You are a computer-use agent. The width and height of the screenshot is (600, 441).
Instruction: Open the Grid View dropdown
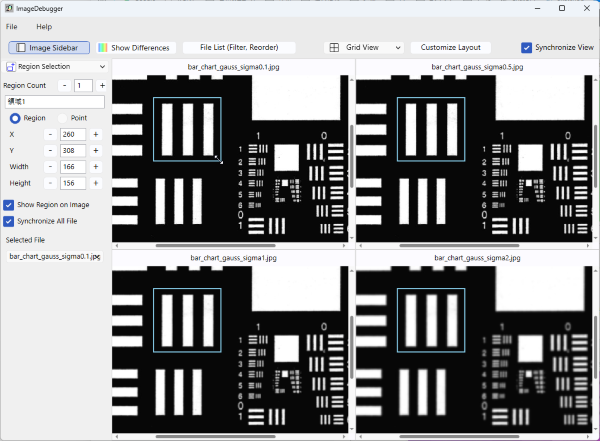point(365,47)
